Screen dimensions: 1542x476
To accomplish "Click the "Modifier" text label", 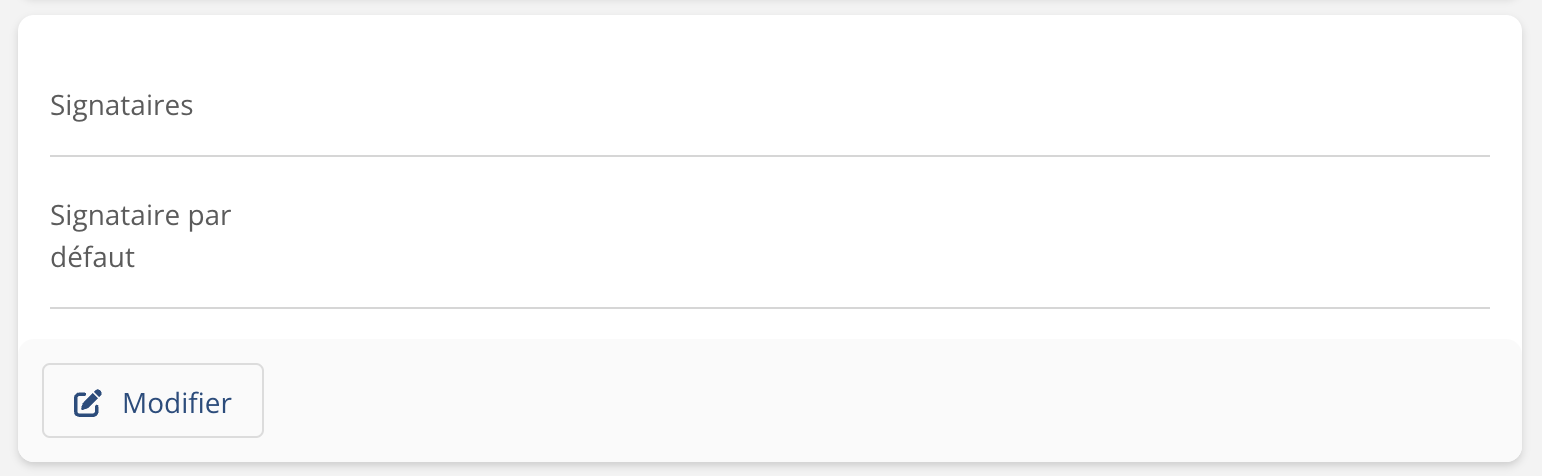I will coord(177,403).
